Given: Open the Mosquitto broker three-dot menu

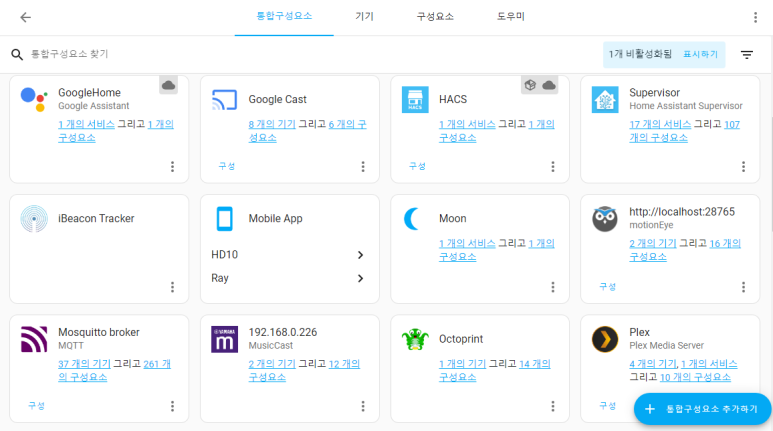Looking at the screenshot, I should 173,406.
